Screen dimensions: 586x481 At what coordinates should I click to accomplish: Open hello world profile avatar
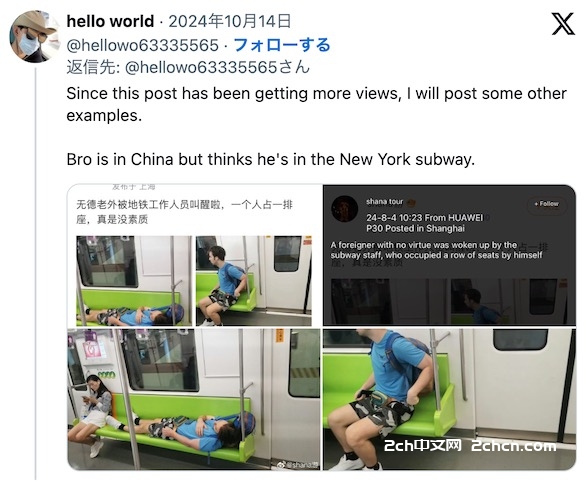pos(34,36)
